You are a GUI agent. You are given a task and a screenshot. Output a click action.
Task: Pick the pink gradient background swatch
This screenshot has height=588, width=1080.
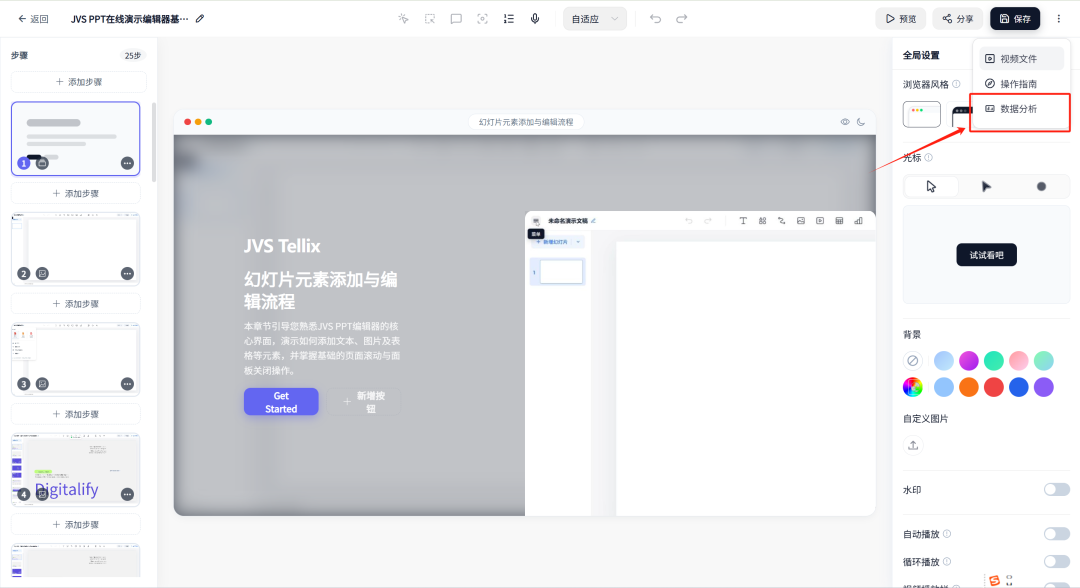pyautogui.click(x=1019, y=360)
